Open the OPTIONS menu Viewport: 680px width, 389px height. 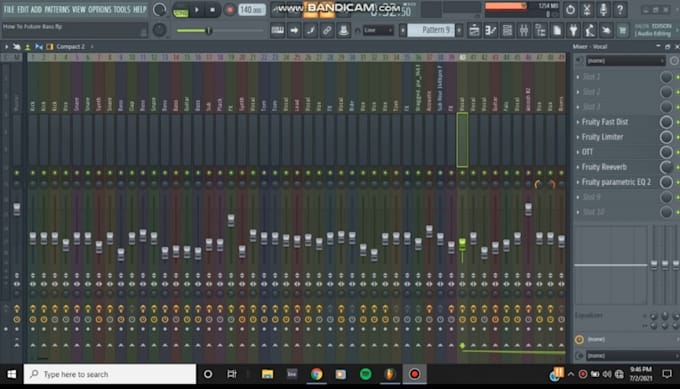99,10
